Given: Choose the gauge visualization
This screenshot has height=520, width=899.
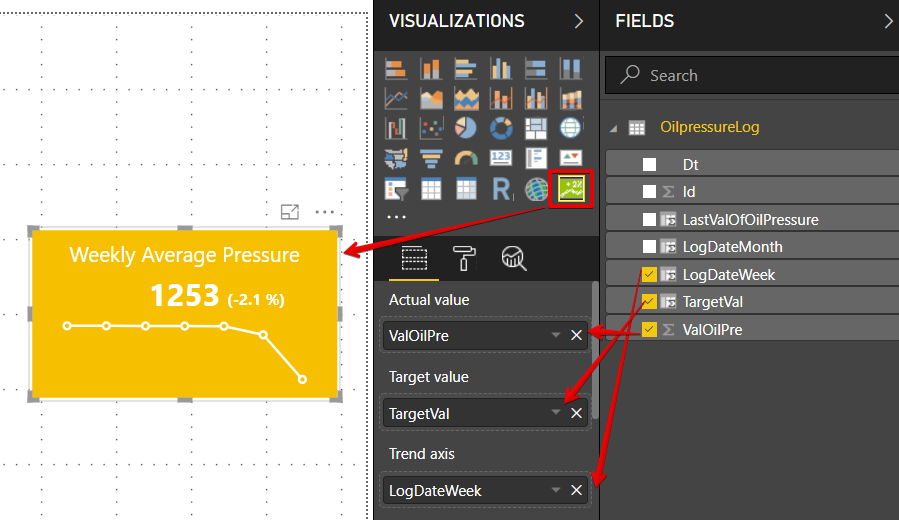Looking at the screenshot, I should (x=467, y=159).
